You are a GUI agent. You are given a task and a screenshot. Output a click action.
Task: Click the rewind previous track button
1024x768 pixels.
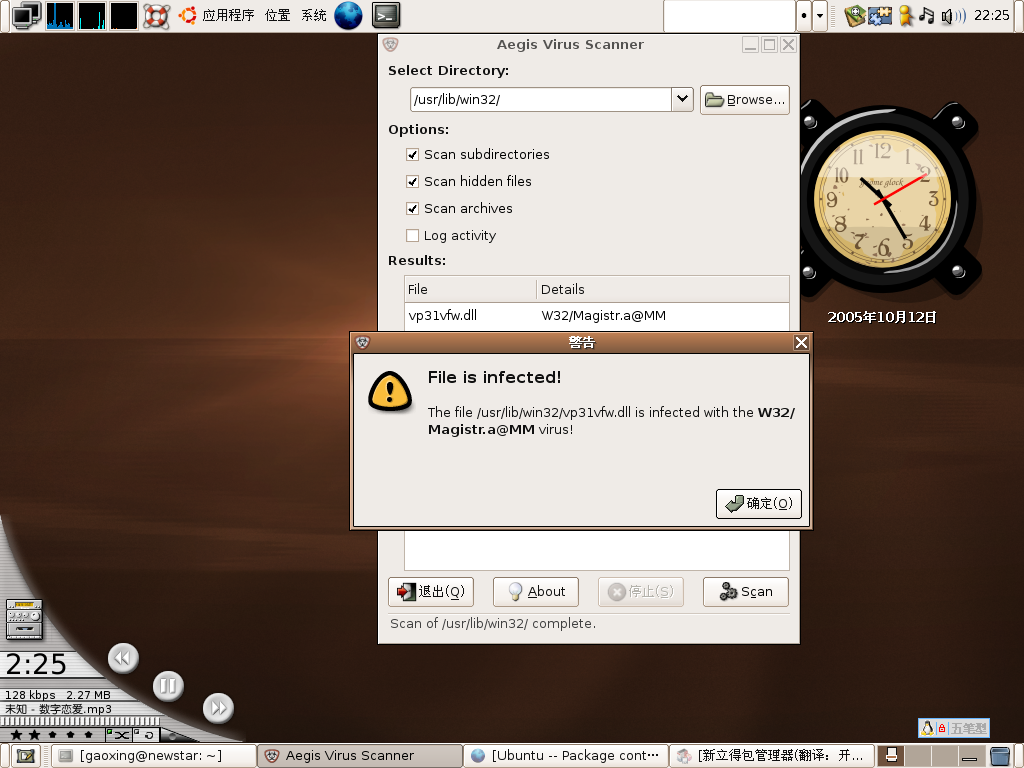coord(123,658)
